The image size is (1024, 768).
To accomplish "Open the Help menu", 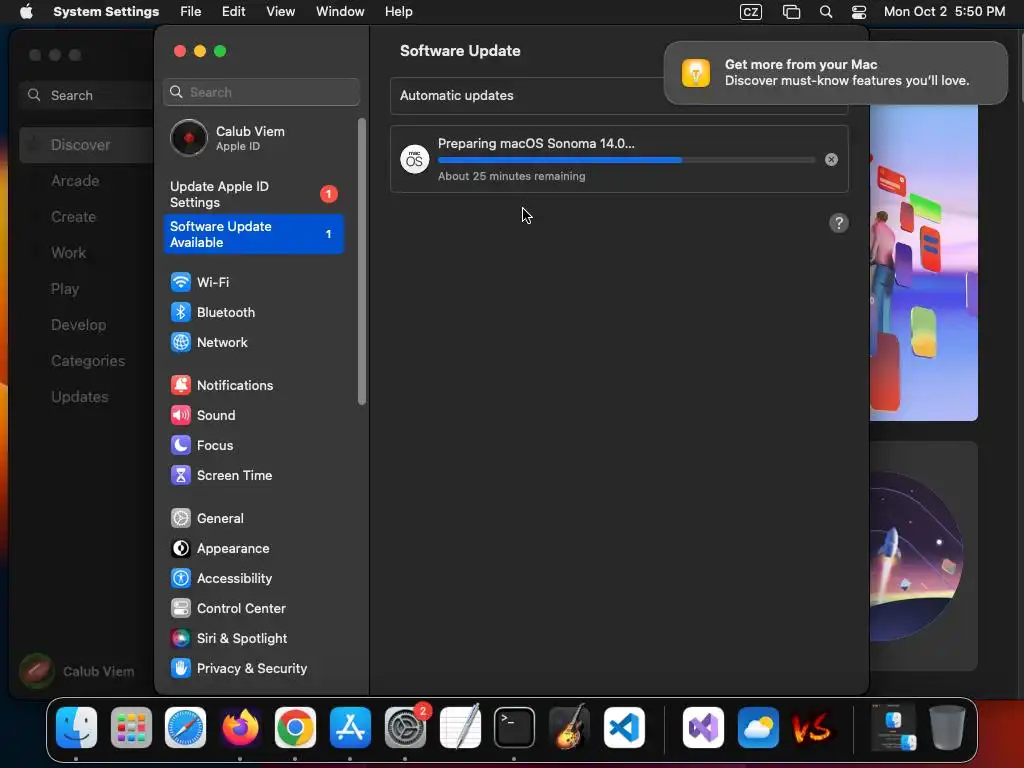I will click(398, 12).
